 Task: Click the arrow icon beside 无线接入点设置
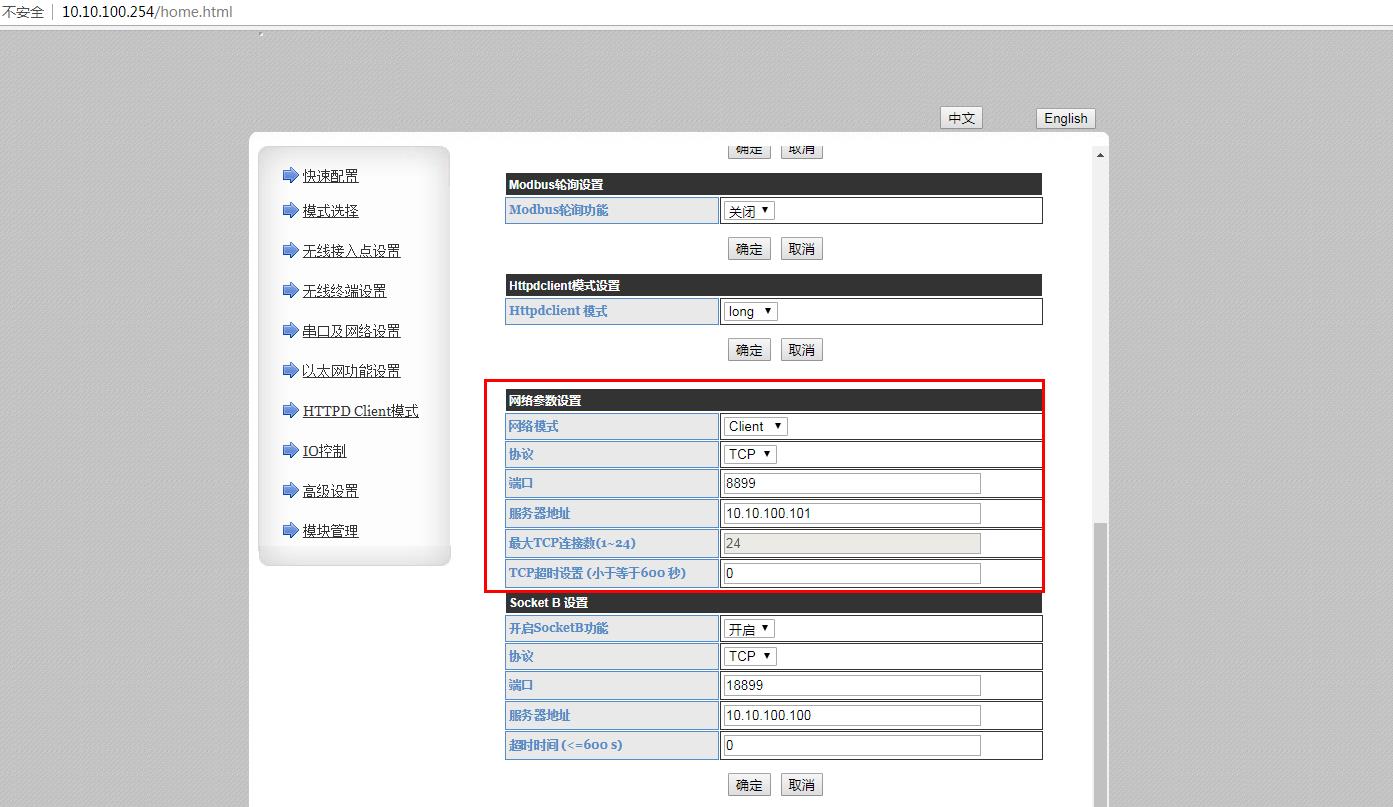(x=290, y=251)
